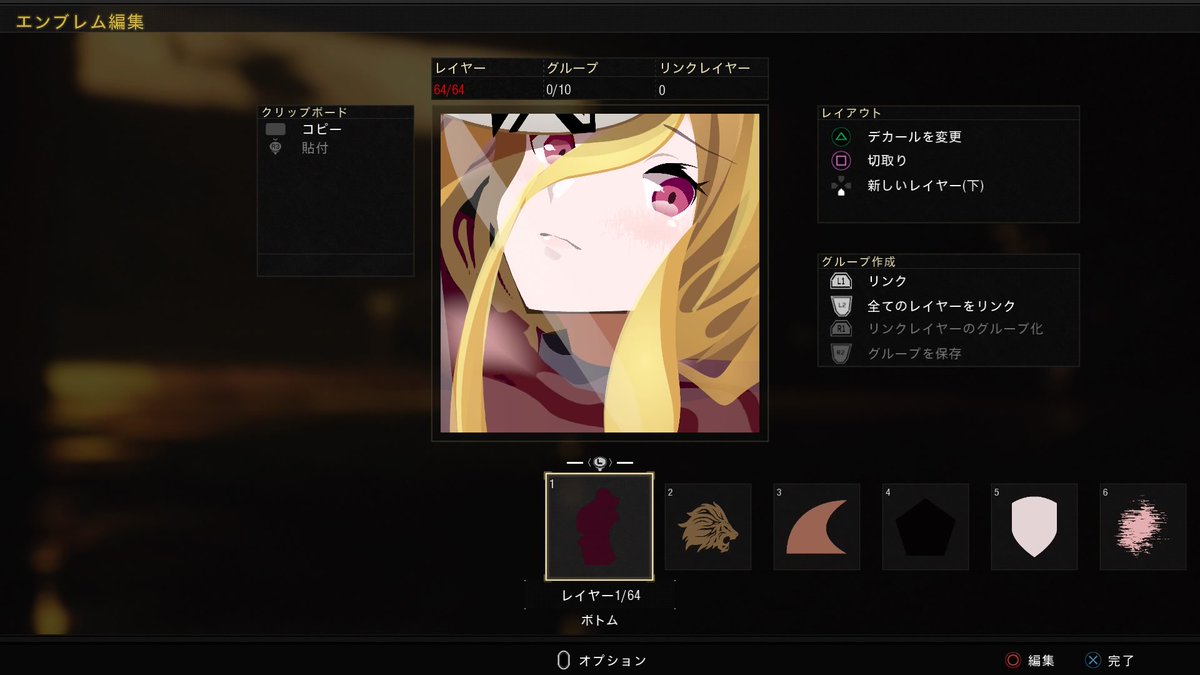
Task: Click the グループ作成 panel heading
Action: pyautogui.click(x=859, y=261)
